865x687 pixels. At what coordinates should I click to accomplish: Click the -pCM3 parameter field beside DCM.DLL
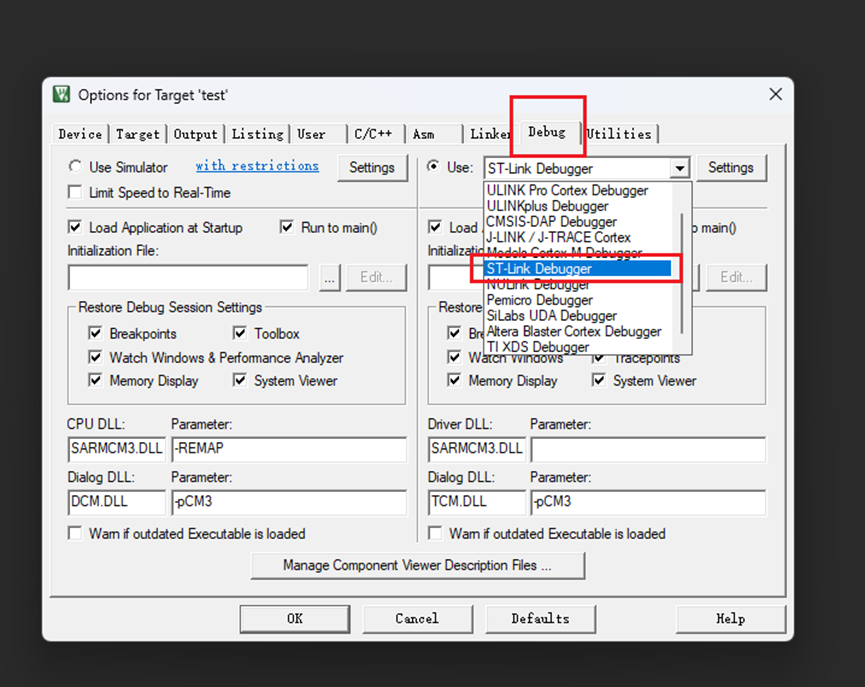coord(289,502)
